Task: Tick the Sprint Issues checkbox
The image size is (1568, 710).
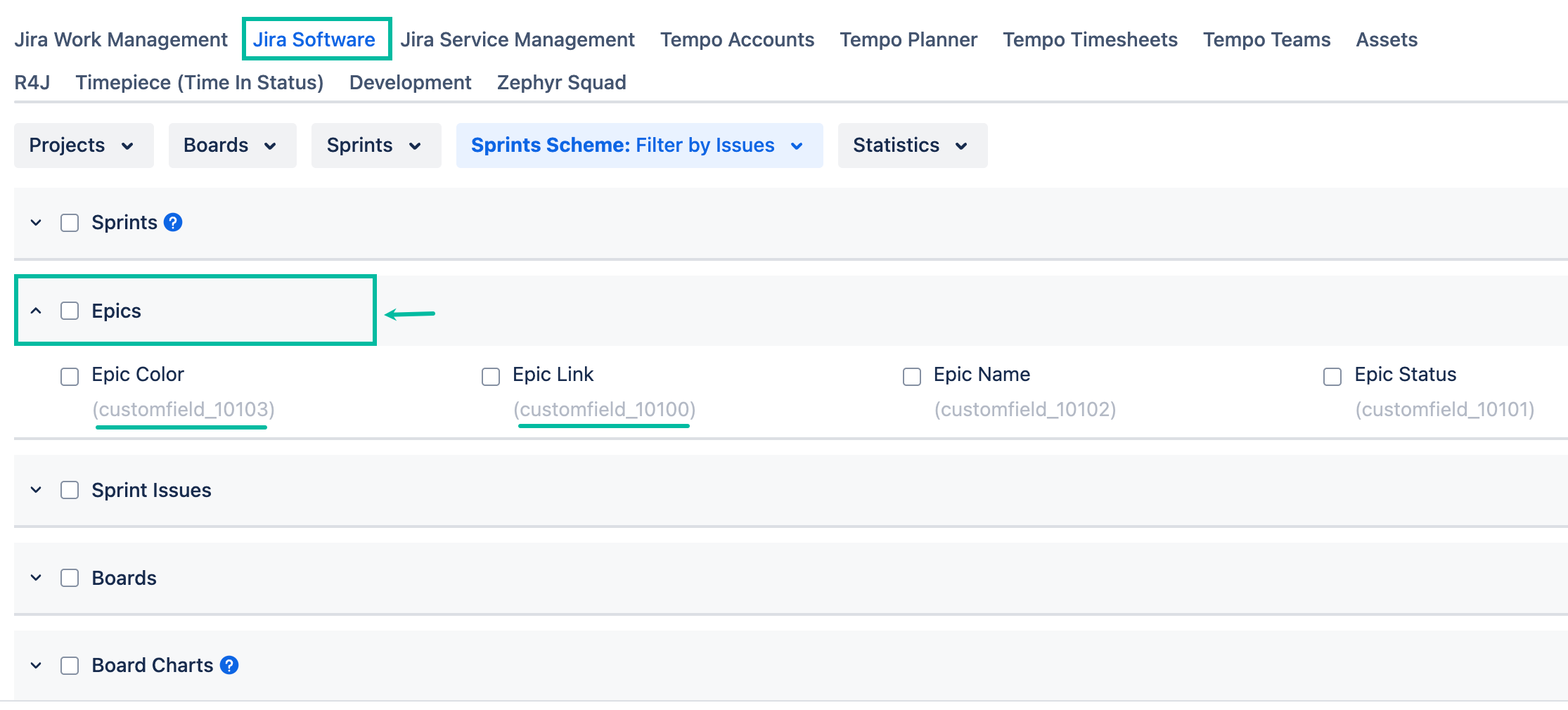Action: coord(70,490)
